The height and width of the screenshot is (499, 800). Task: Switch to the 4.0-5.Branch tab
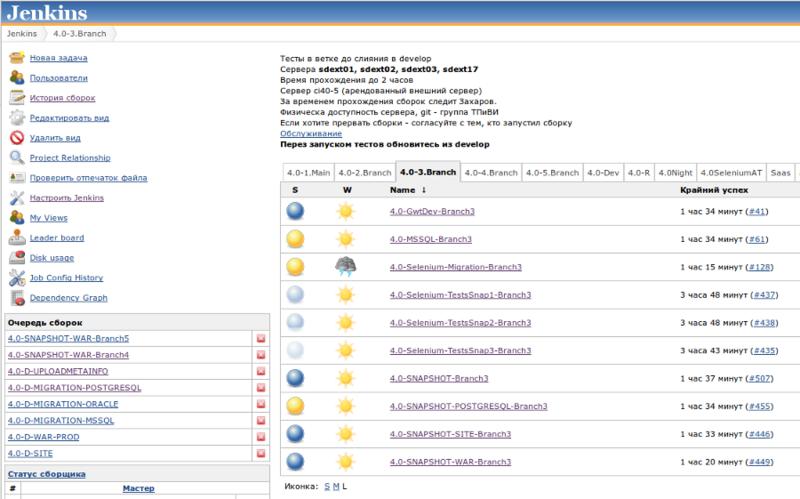pyautogui.click(x=553, y=173)
